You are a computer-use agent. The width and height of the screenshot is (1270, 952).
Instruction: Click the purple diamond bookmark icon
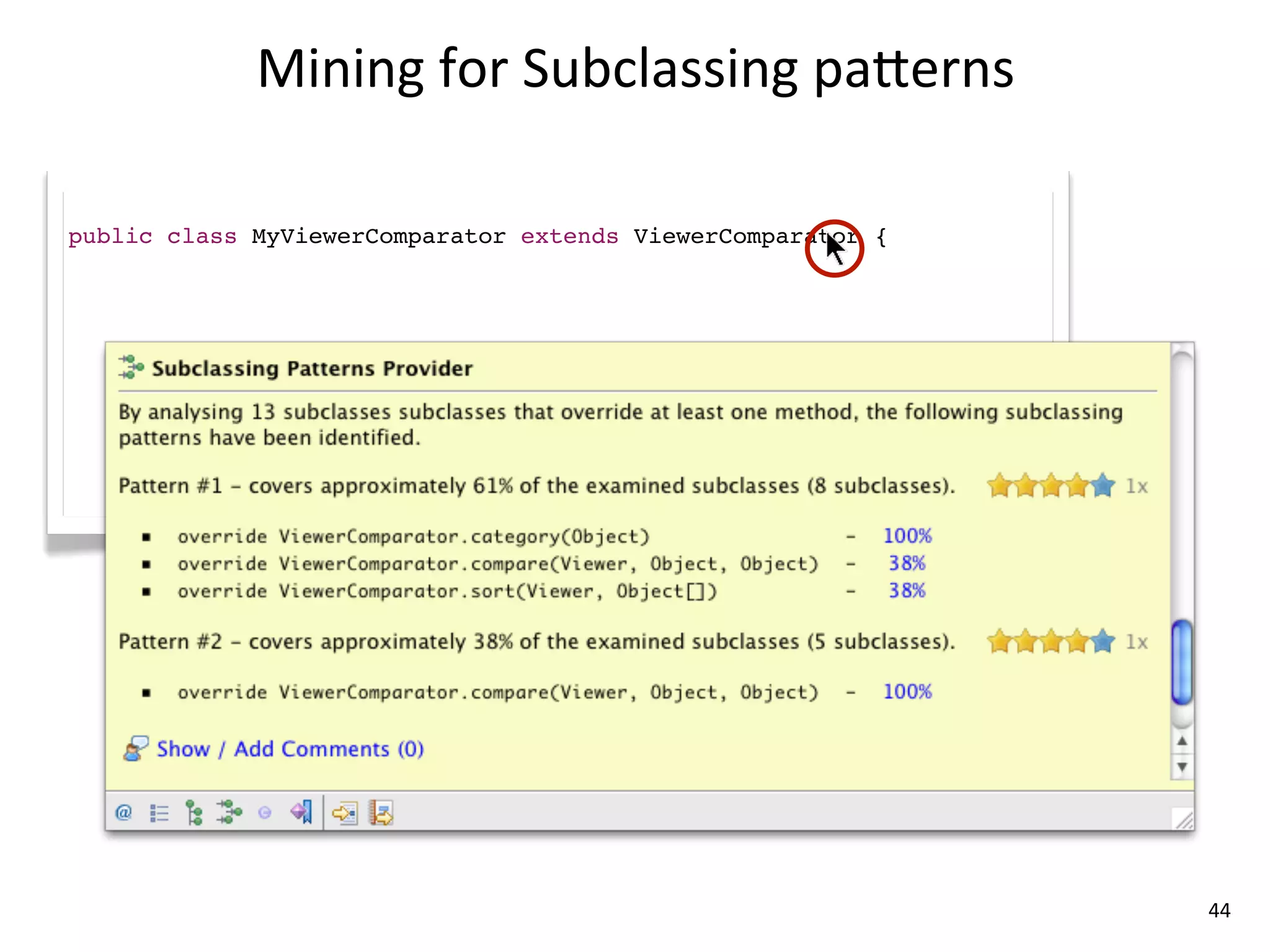click(x=301, y=811)
